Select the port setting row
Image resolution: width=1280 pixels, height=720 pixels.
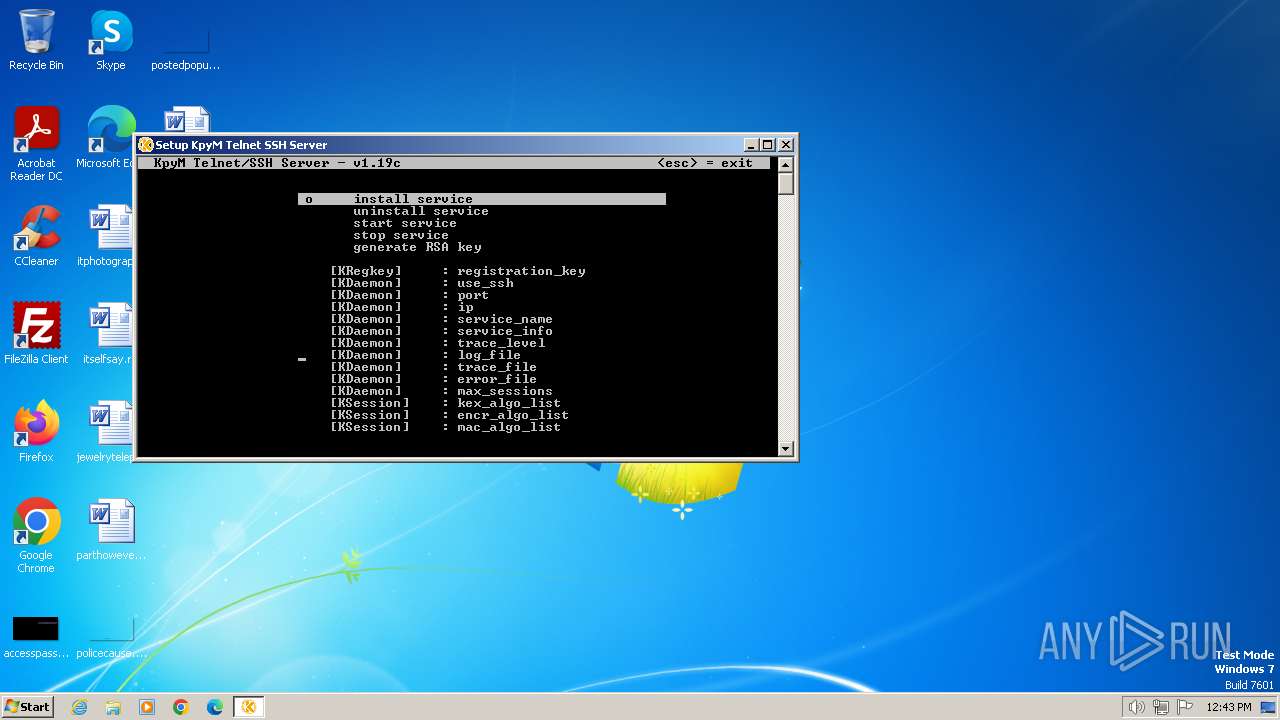tap(410, 295)
